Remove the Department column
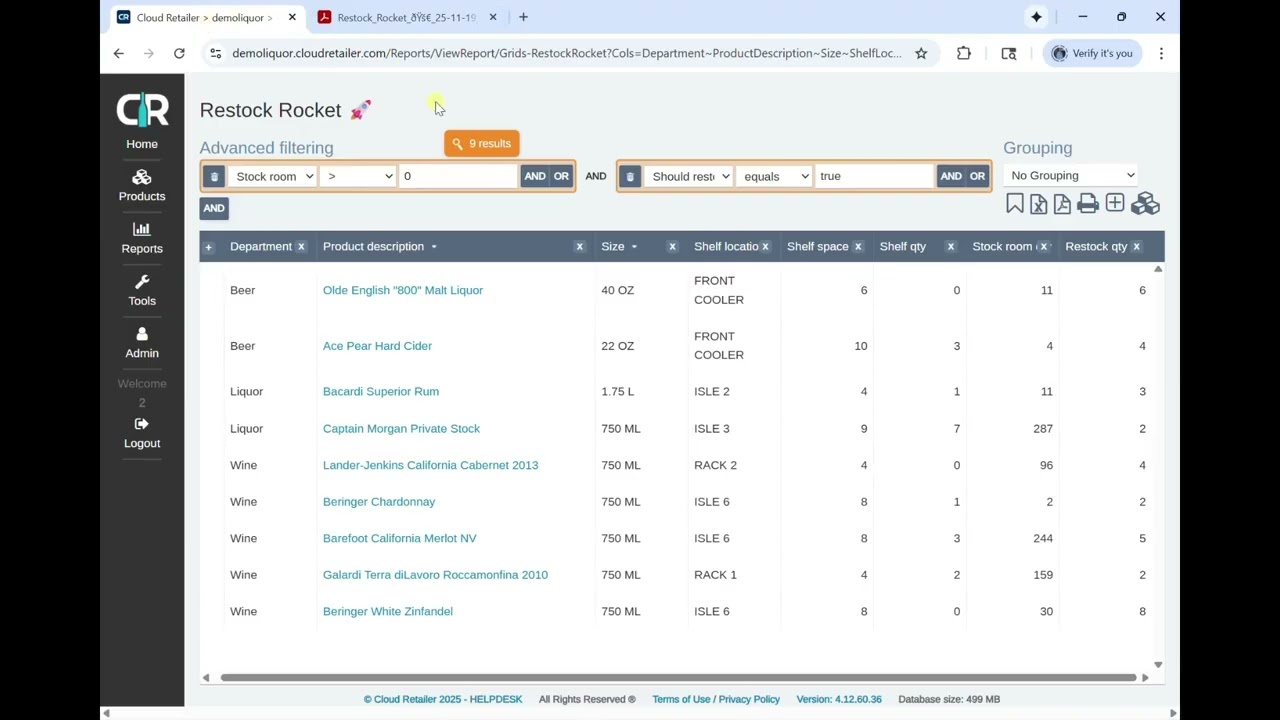This screenshot has width=1280, height=720. [301, 247]
